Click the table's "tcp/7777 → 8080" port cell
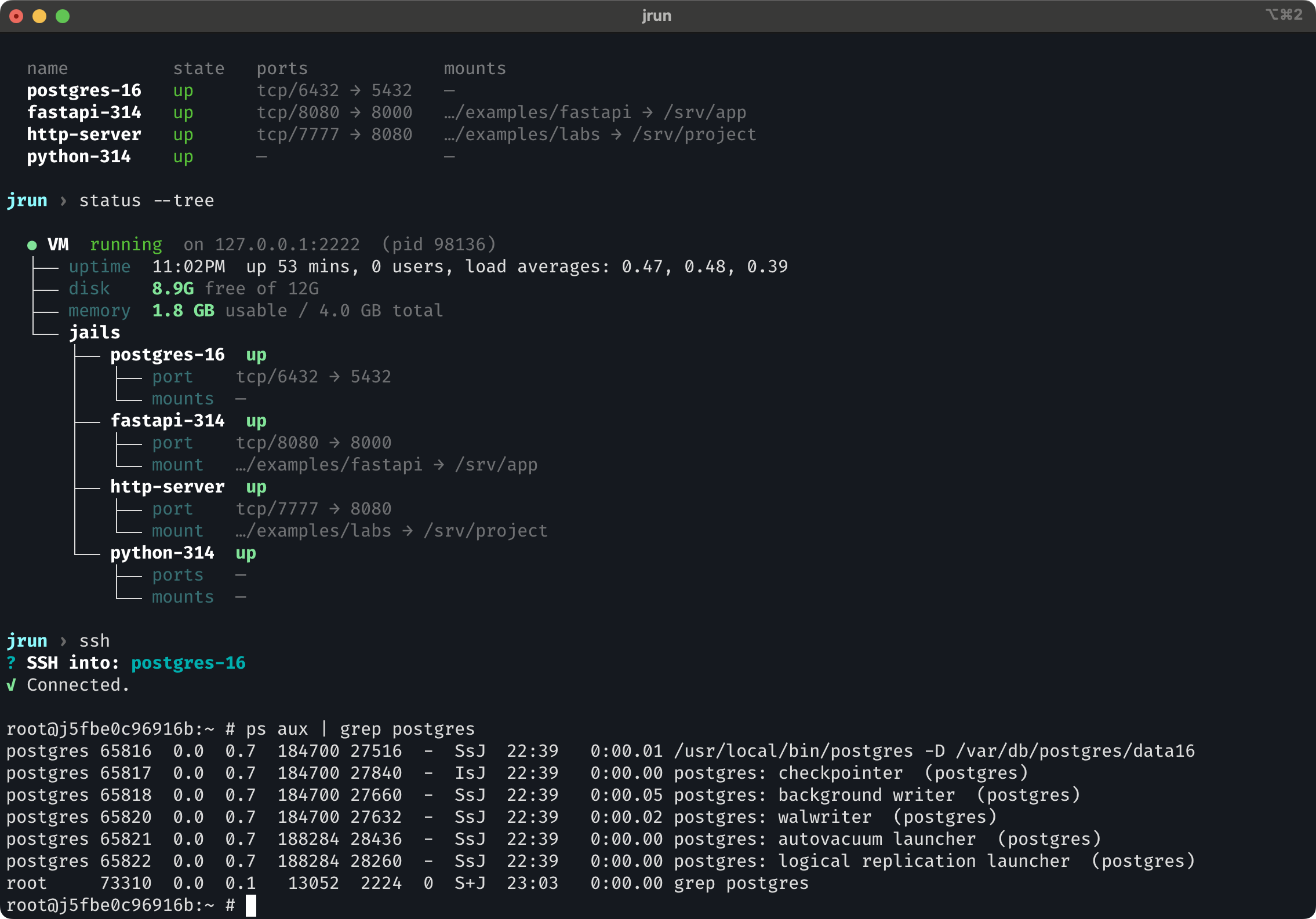Screen dimensions: 1316x919 335,134
